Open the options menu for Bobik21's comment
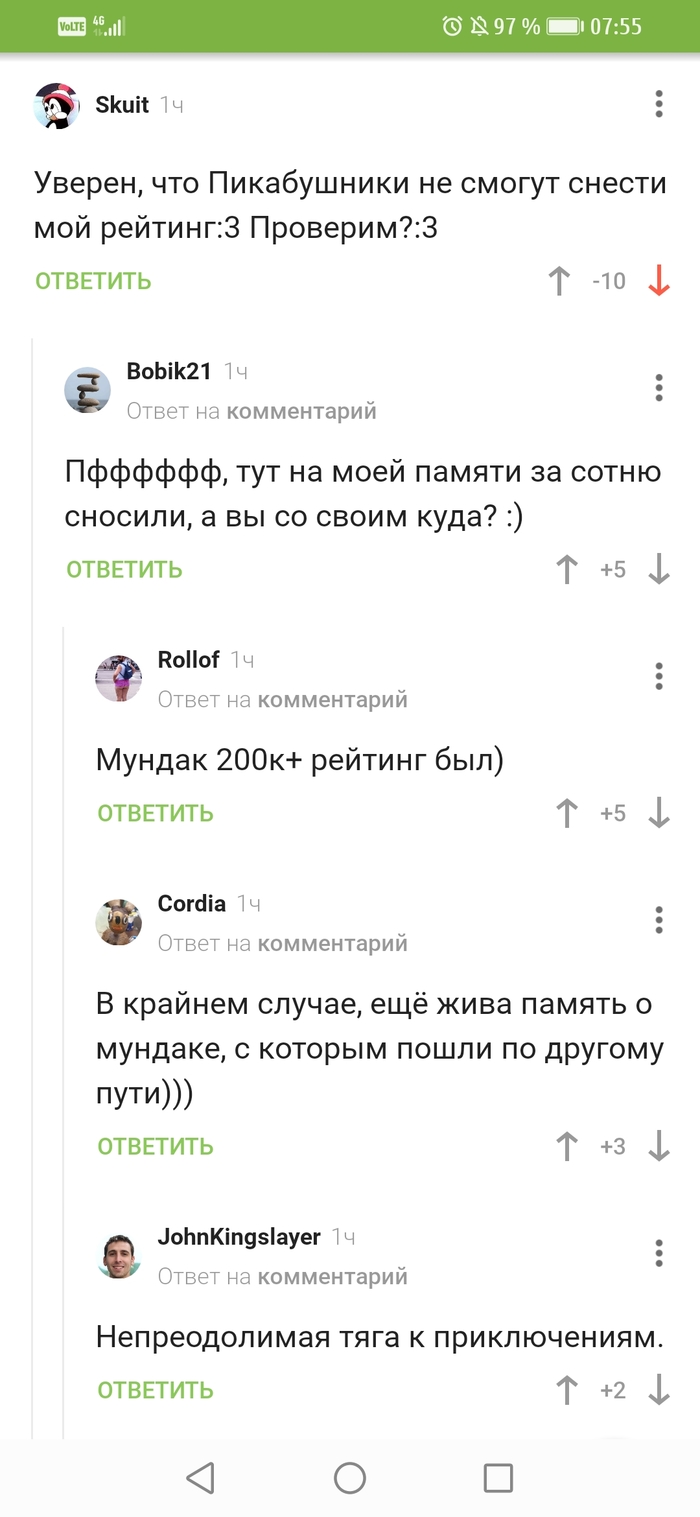 pyautogui.click(x=658, y=388)
